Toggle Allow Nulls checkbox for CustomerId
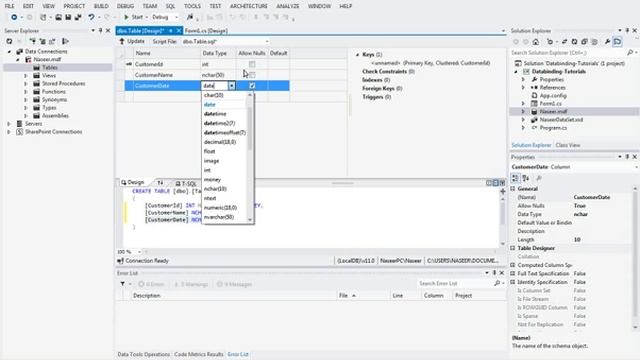This screenshot has width=640, height=360. click(252, 64)
